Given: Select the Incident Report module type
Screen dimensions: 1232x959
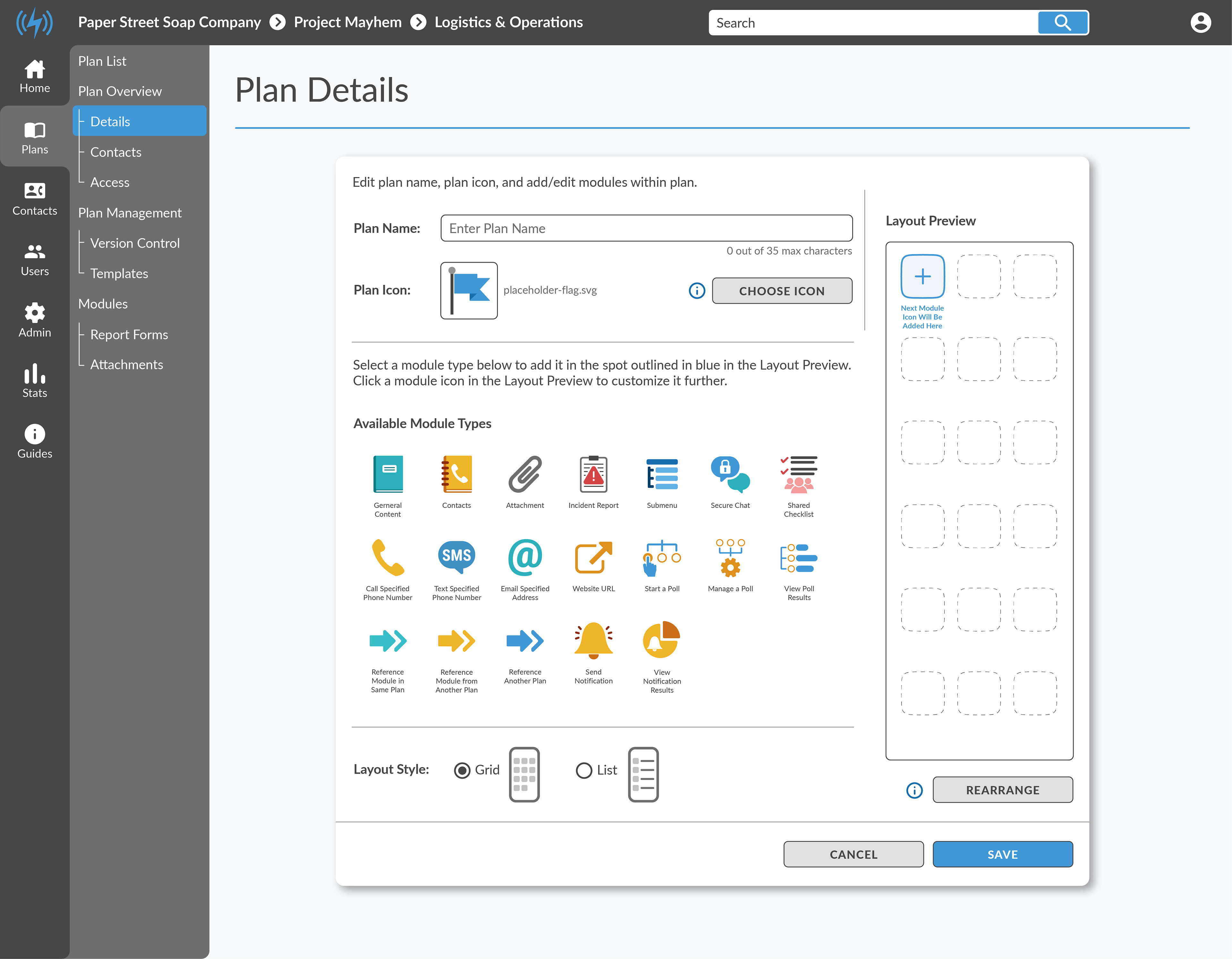Looking at the screenshot, I should pos(593,474).
